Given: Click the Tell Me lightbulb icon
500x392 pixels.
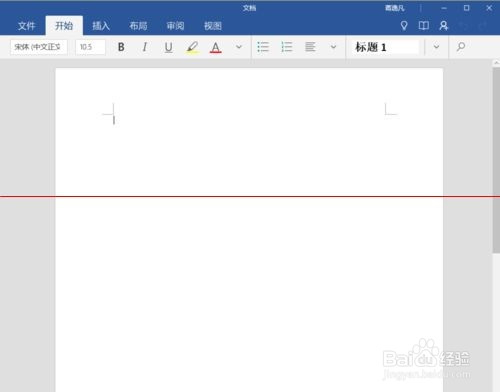Looking at the screenshot, I should pyautogui.click(x=404, y=26).
